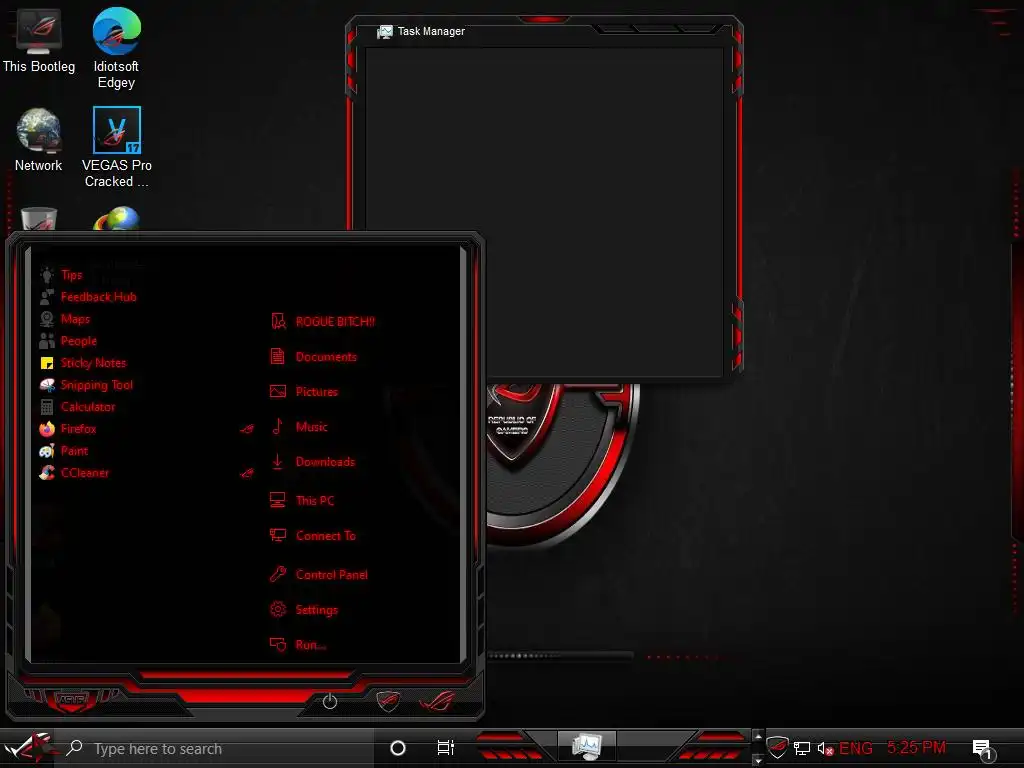Click the ROG logo button in start menu
The width and height of the screenshot is (1024, 768).
(438, 701)
